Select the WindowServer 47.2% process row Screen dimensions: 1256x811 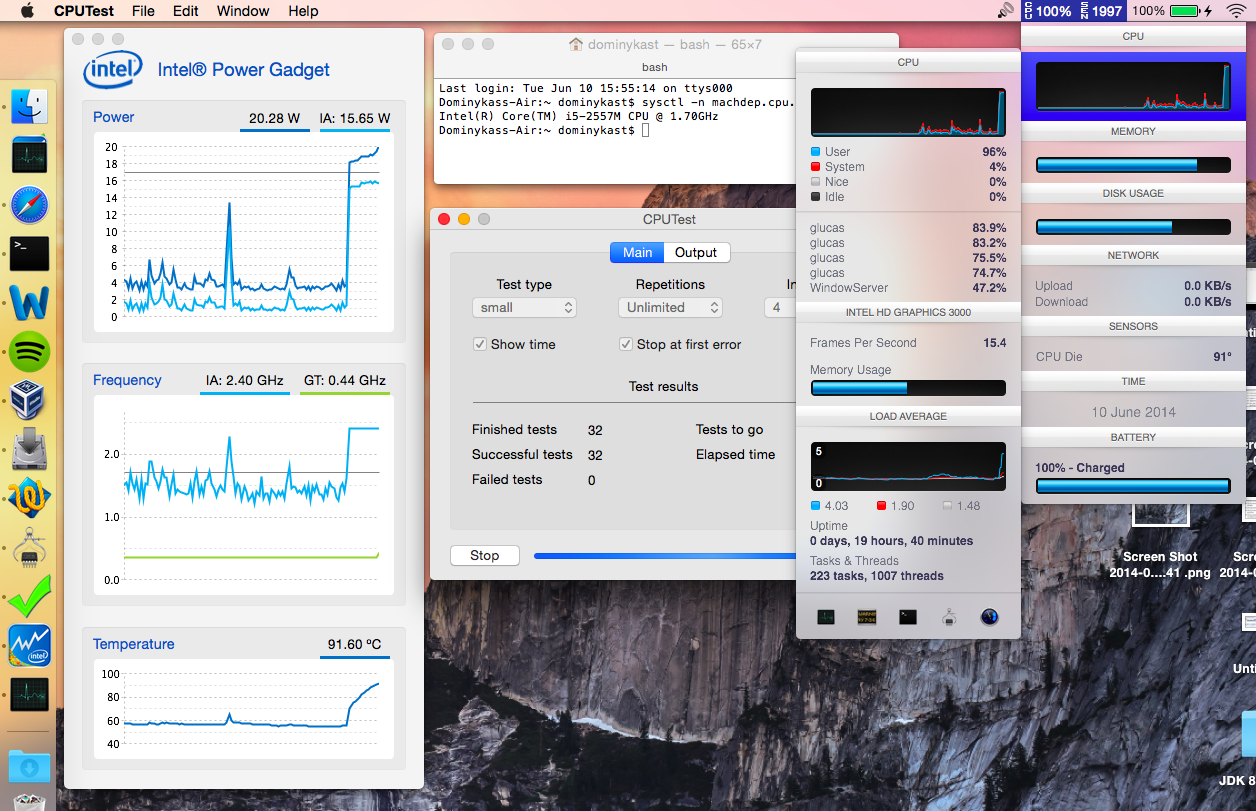(x=908, y=288)
